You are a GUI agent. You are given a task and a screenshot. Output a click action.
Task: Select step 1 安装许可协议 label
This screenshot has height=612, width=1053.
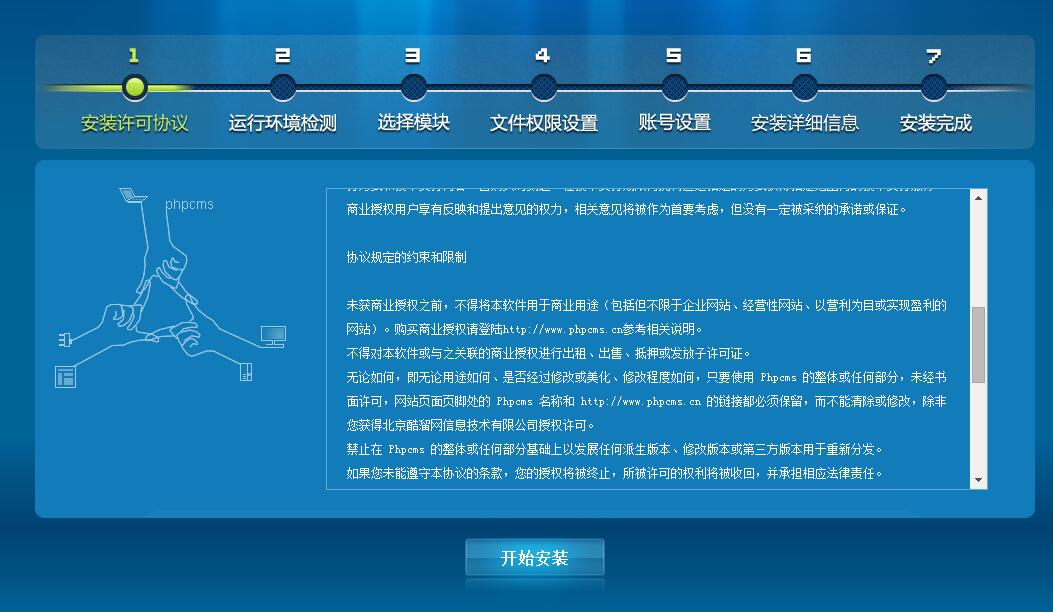click(134, 124)
